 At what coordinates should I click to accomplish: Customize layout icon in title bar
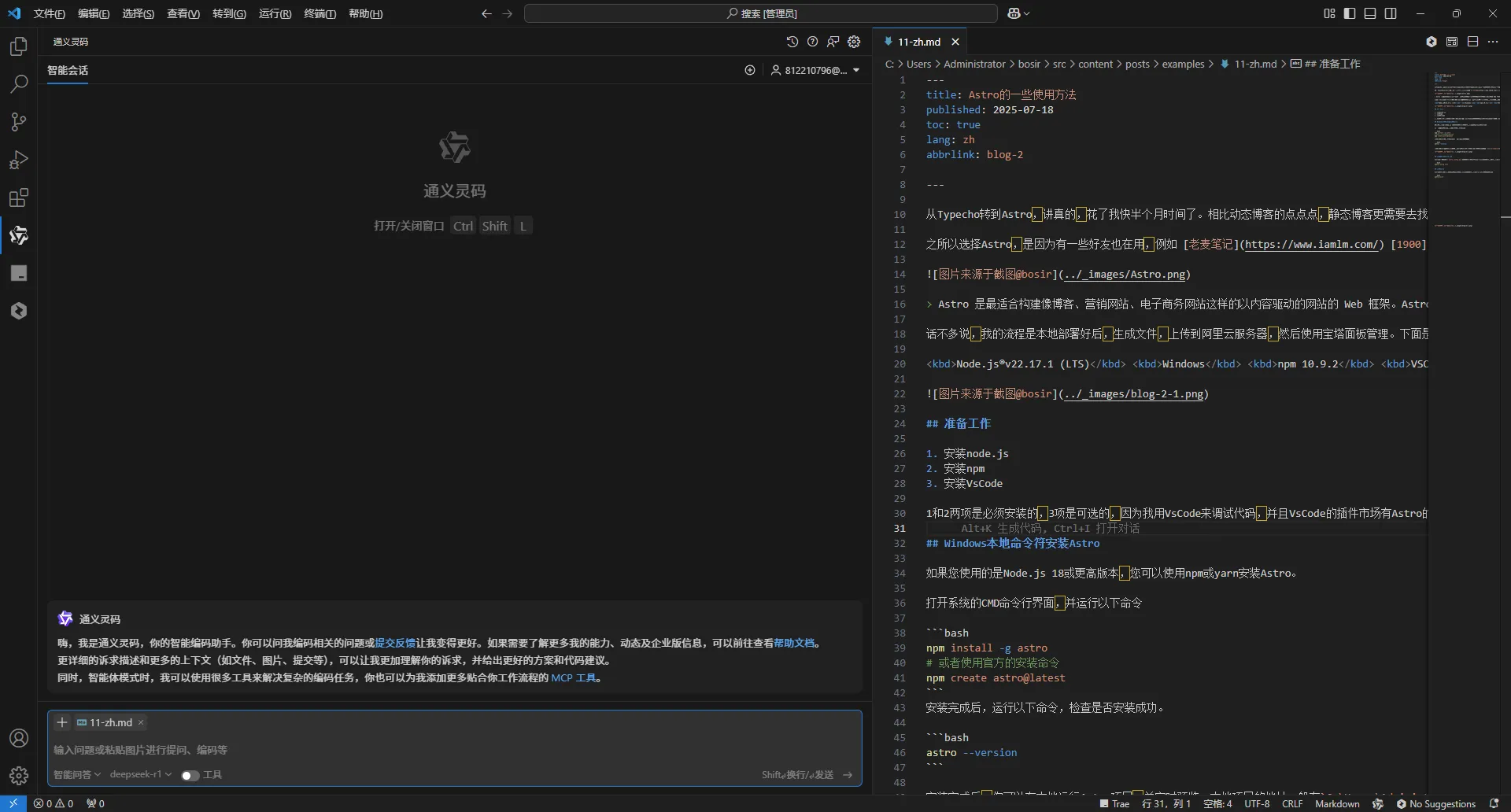(1329, 13)
